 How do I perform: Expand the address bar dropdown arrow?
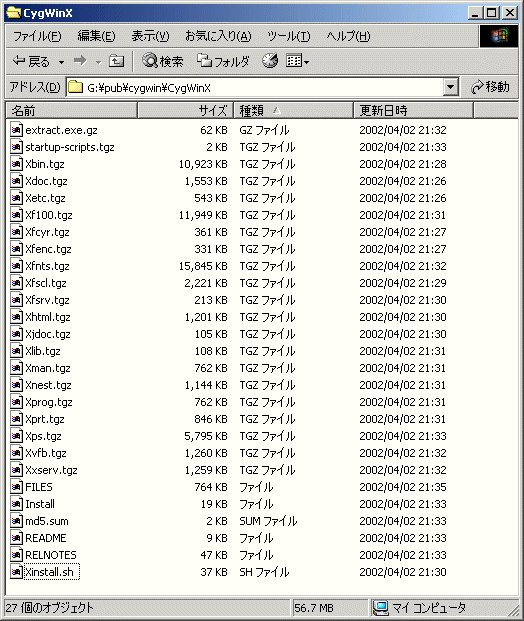(450, 87)
